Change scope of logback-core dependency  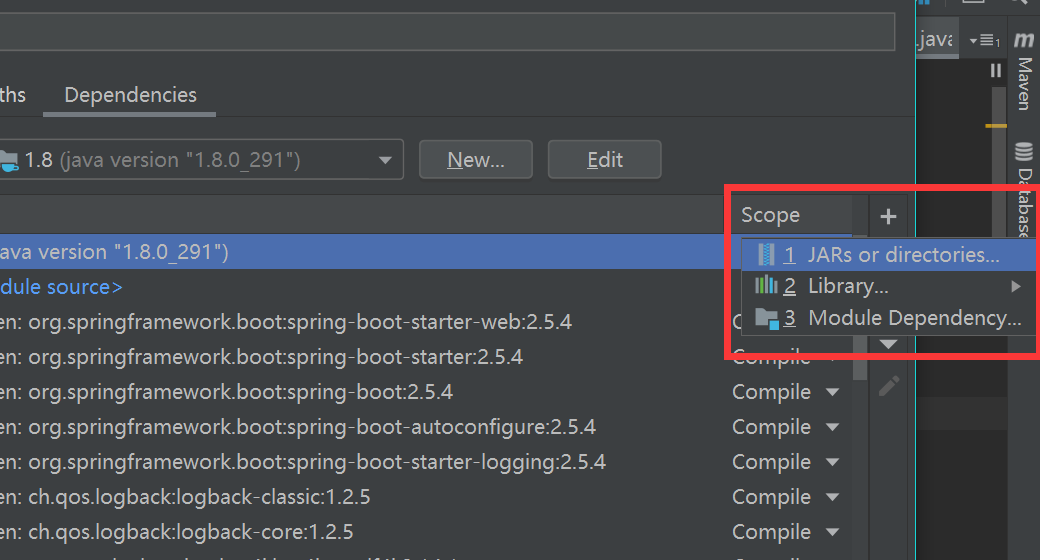tap(787, 532)
